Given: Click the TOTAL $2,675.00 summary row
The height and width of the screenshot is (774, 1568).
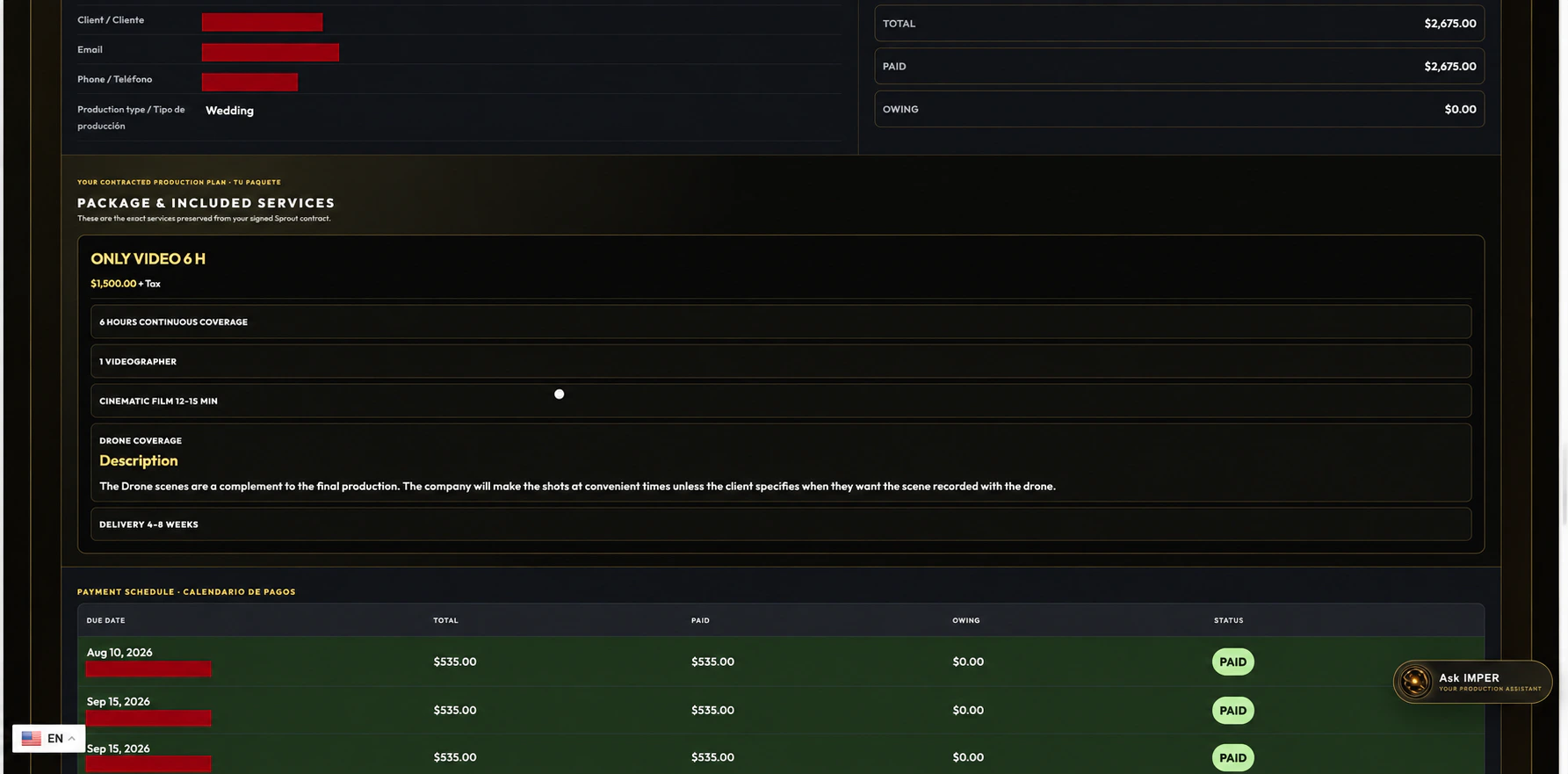Looking at the screenshot, I should point(1179,24).
